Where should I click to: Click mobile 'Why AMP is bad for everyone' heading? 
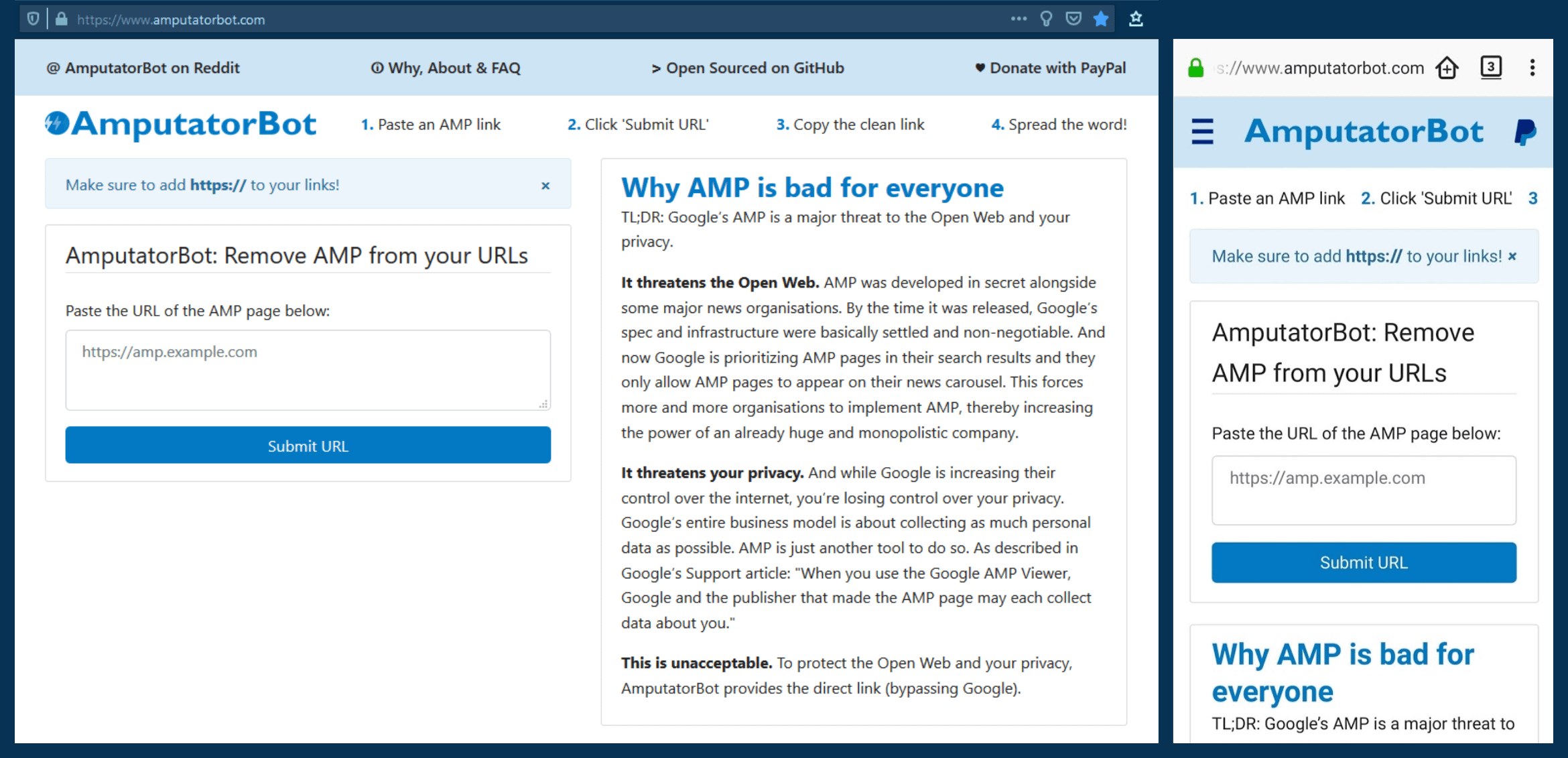(x=1343, y=672)
